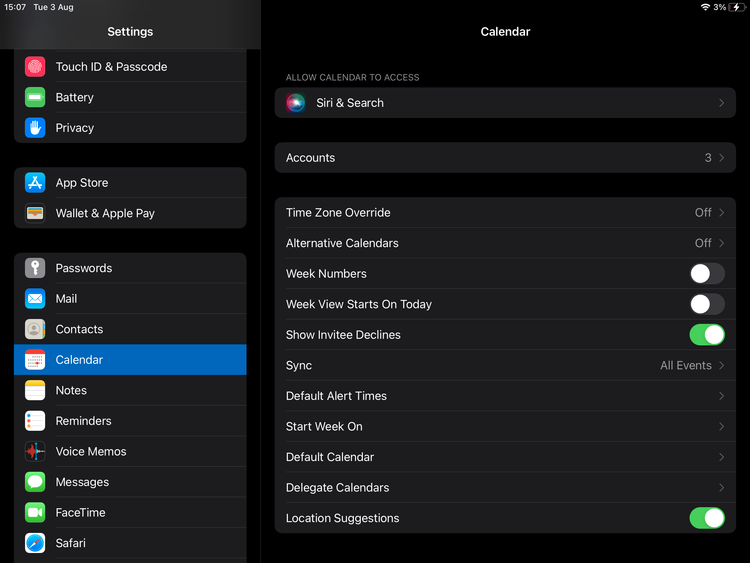Select Wallet & Apple Pay label

pyautogui.click(x=105, y=213)
